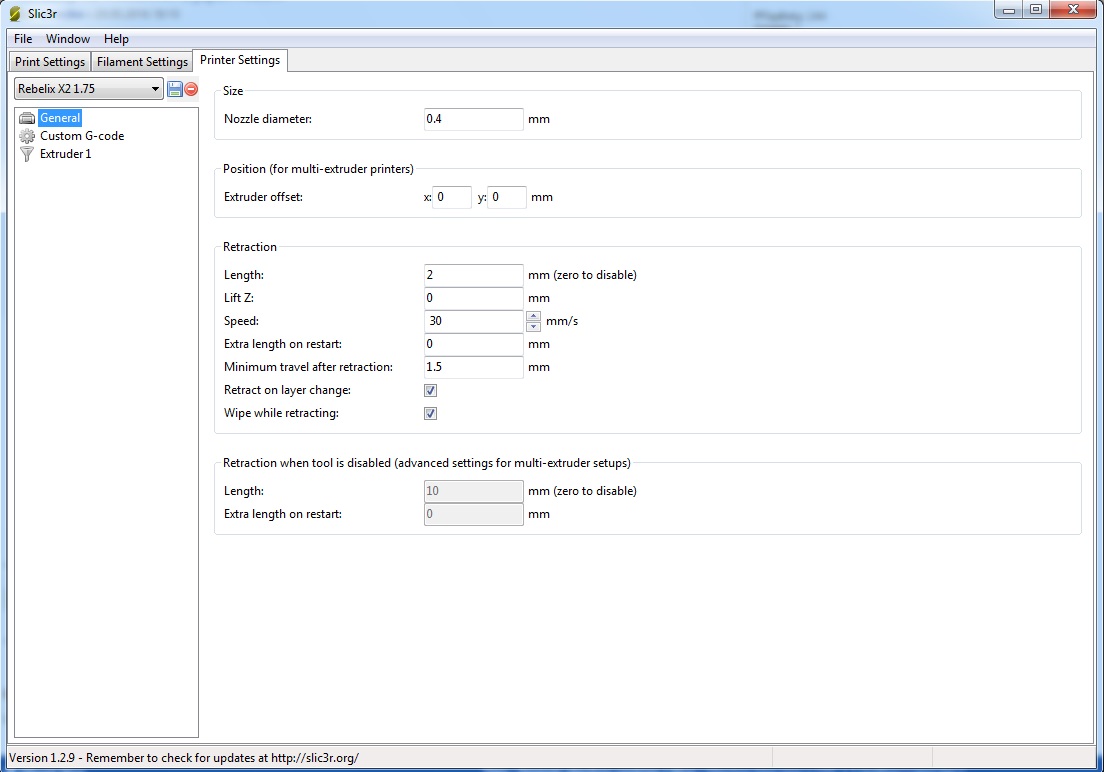Decrease retraction speed with down arrow
1104x772 pixels.
pos(534,327)
